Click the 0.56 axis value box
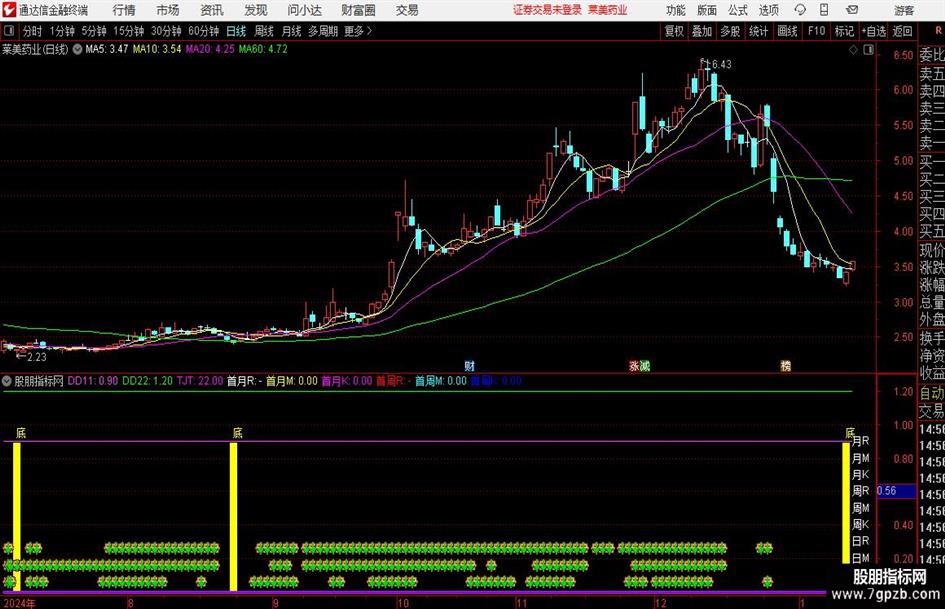The image size is (945, 609). pyautogui.click(x=897, y=491)
